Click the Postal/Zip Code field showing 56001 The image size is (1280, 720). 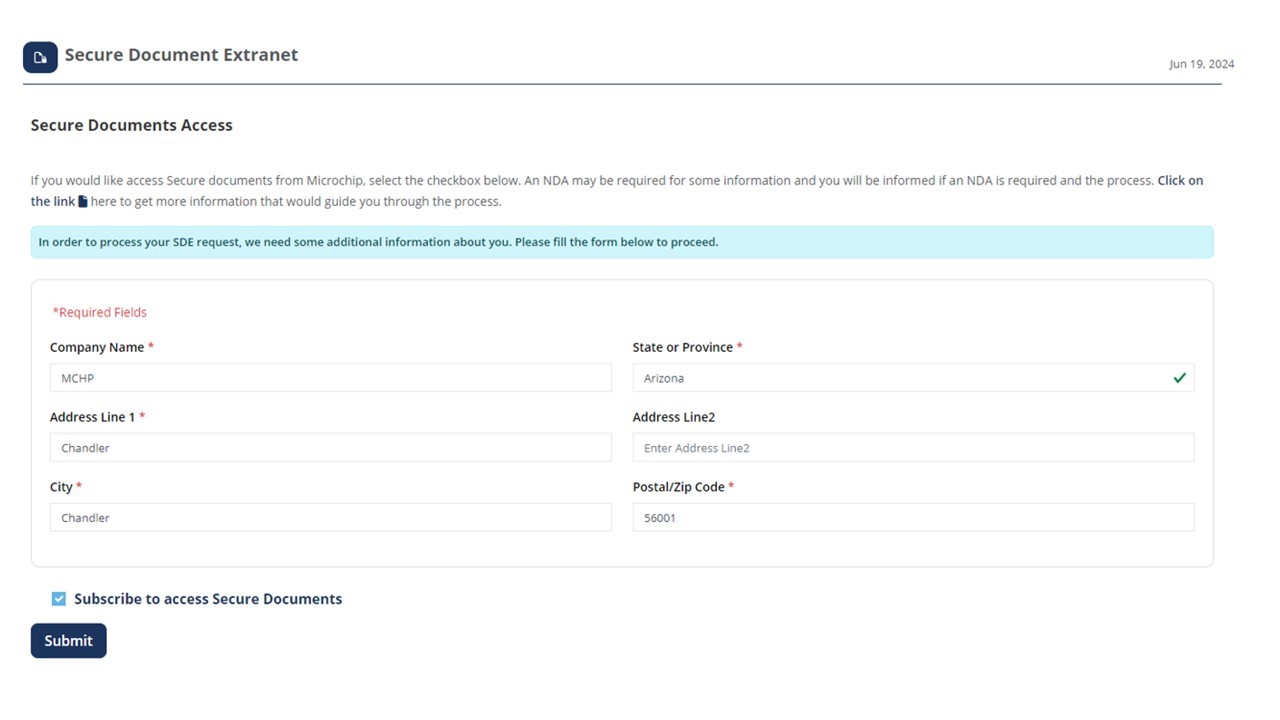coord(913,517)
